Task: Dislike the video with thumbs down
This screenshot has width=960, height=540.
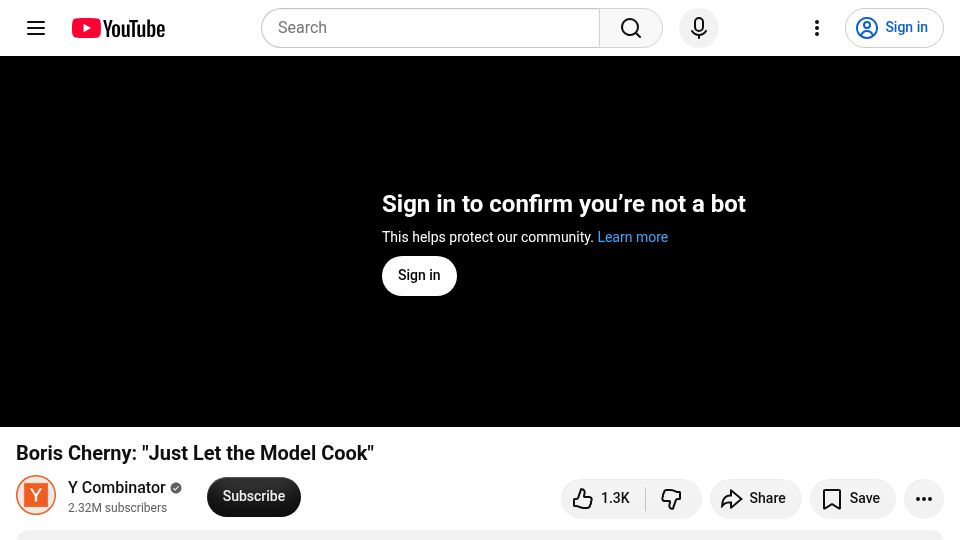Action: [672, 499]
